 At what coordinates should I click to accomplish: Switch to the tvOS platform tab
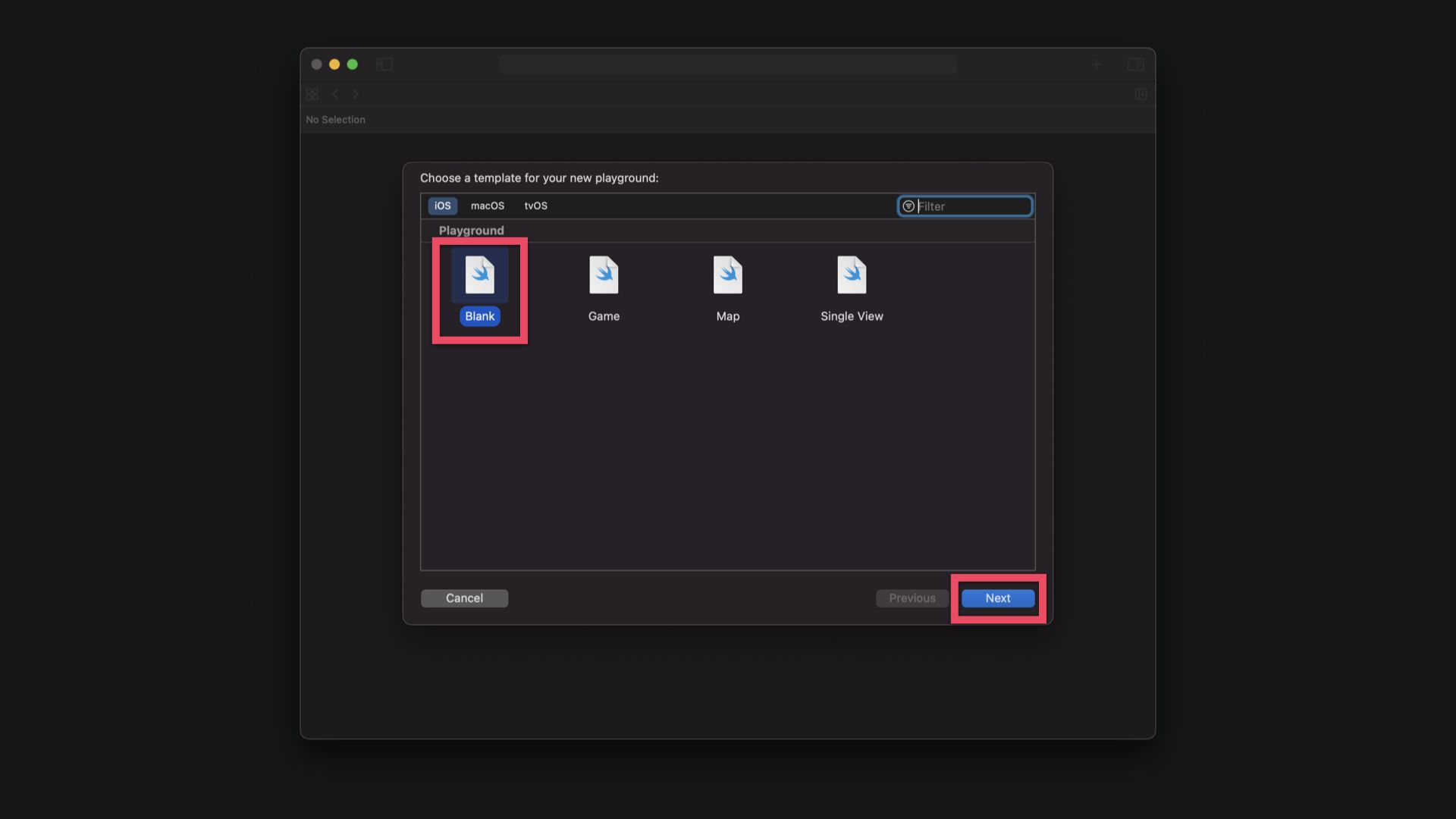pyautogui.click(x=535, y=206)
